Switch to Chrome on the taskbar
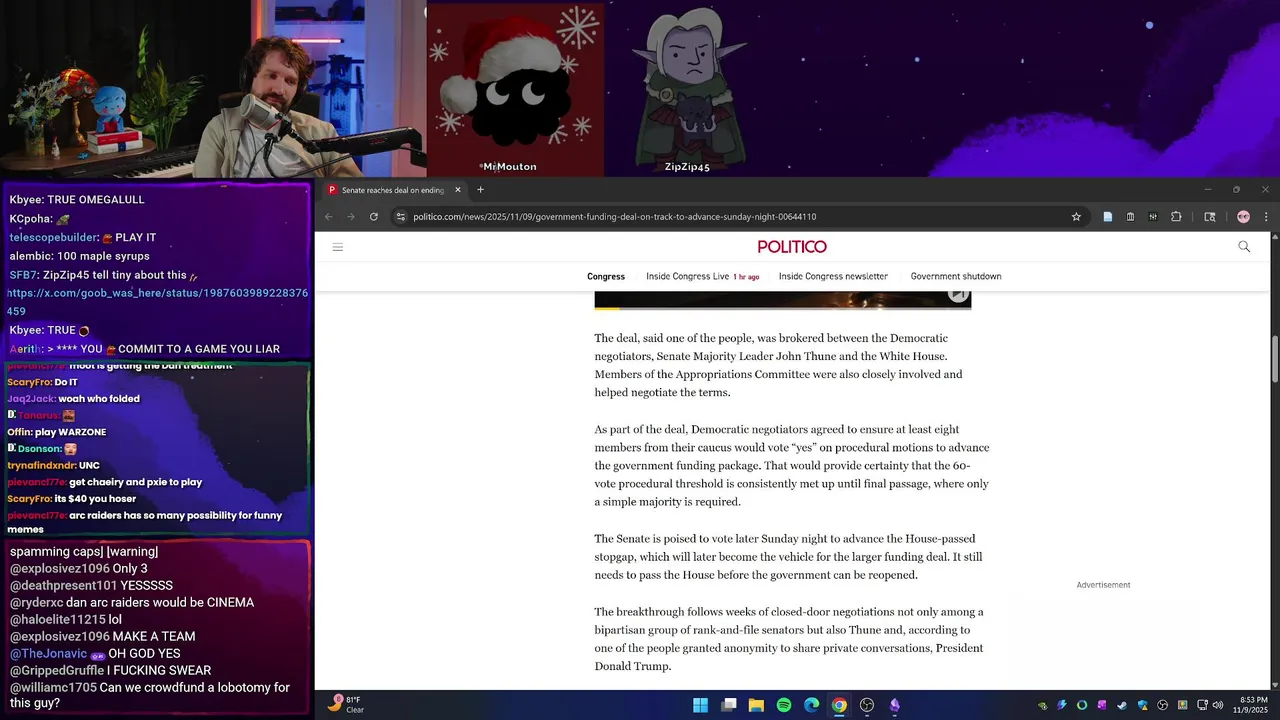This screenshot has height=720, width=1280. (839, 705)
